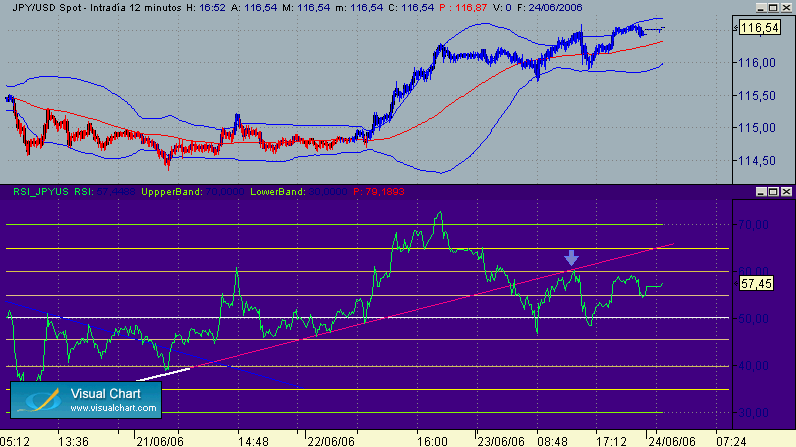Click the 115,00 price axis label
The height and width of the screenshot is (447, 796).
pyautogui.click(x=757, y=128)
